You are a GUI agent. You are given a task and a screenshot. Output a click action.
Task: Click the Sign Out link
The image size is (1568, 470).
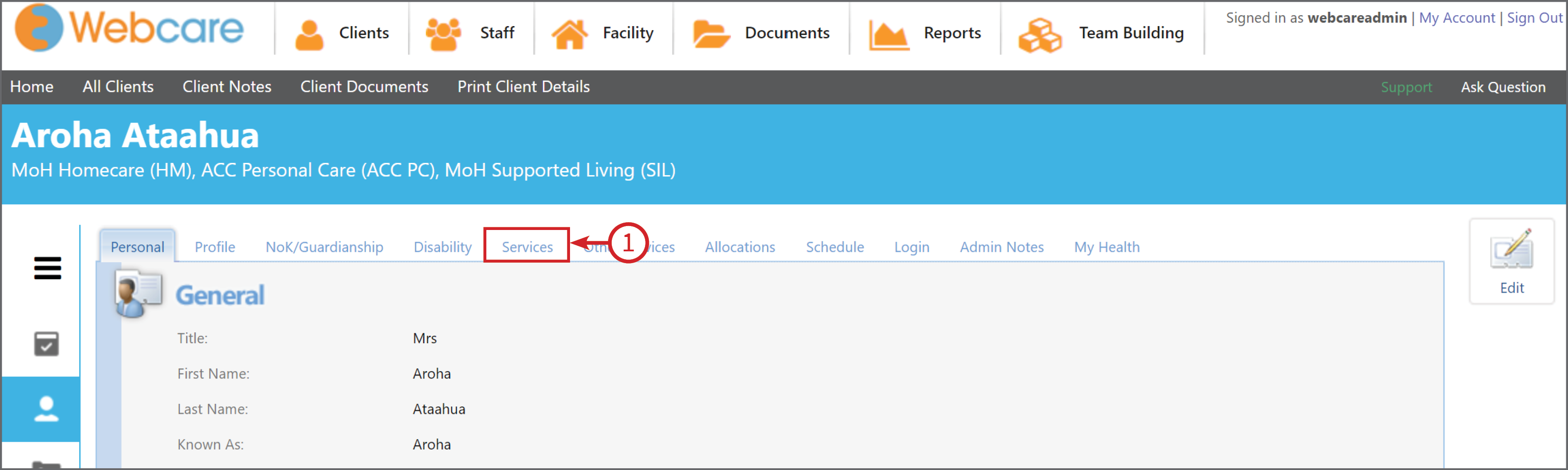point(1534,18)
